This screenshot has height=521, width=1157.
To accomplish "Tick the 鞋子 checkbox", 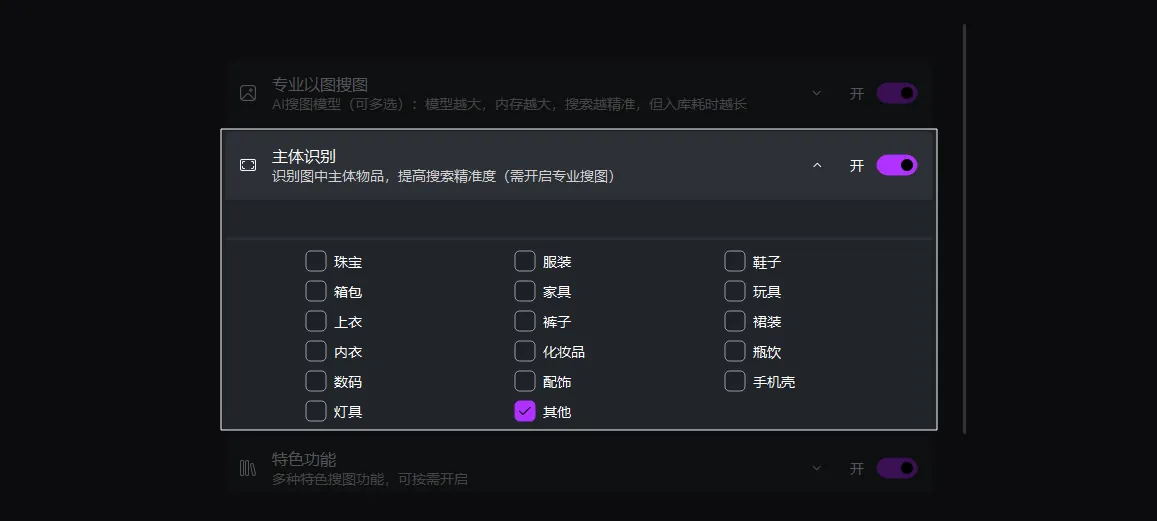I will point(735,262).
